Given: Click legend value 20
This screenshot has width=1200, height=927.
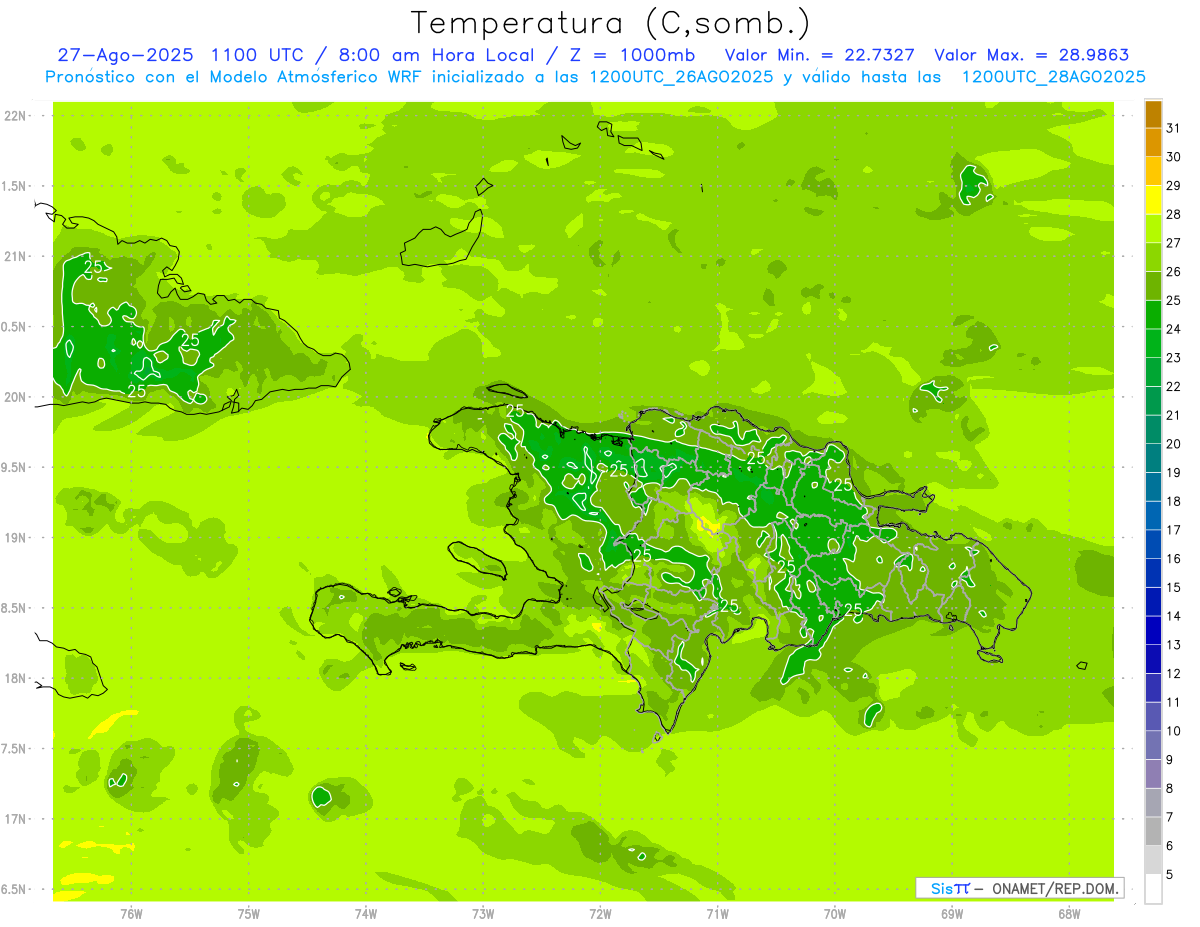Looking at the screenshot, I should 1173,444.
